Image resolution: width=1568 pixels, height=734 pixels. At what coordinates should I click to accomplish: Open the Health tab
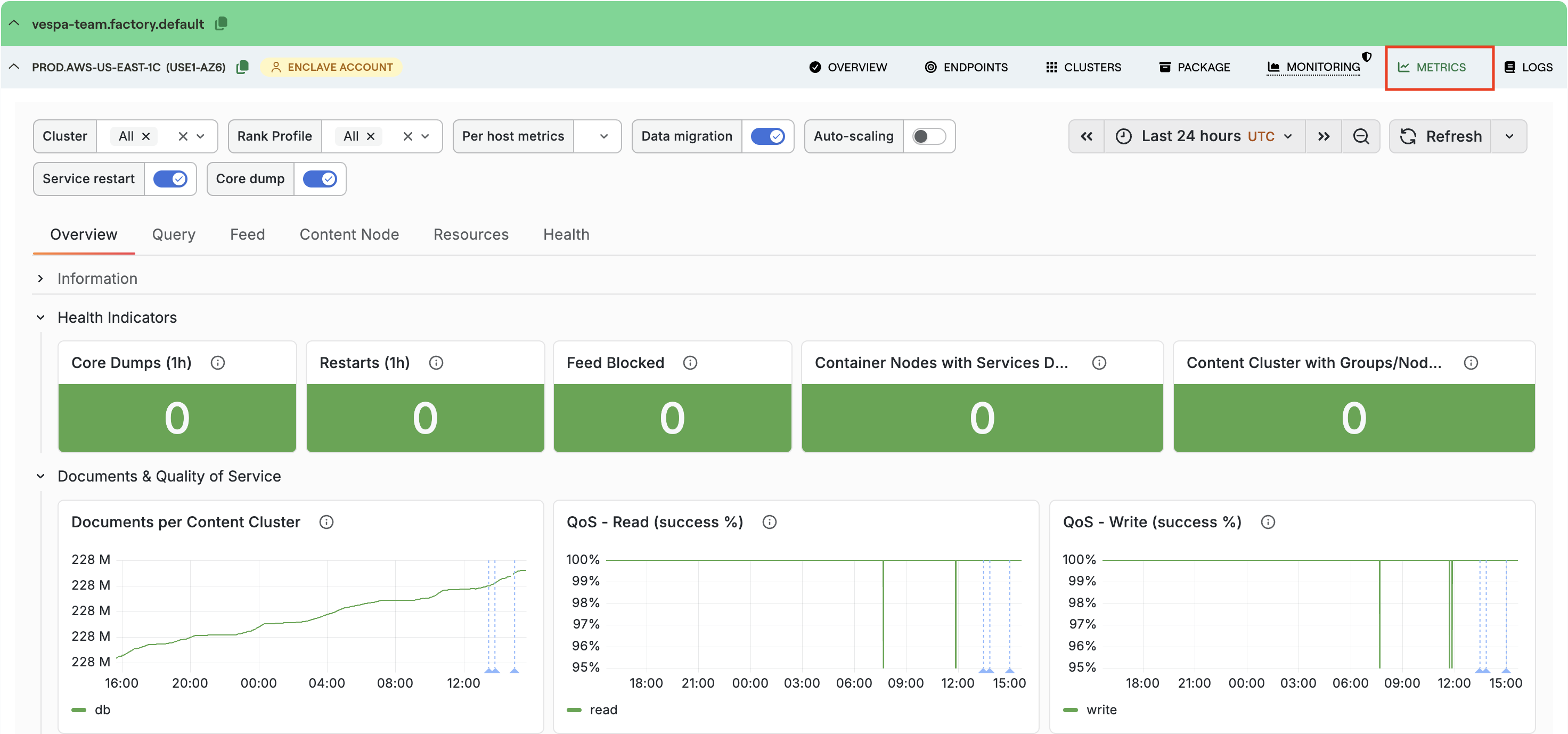coord(566,234)
